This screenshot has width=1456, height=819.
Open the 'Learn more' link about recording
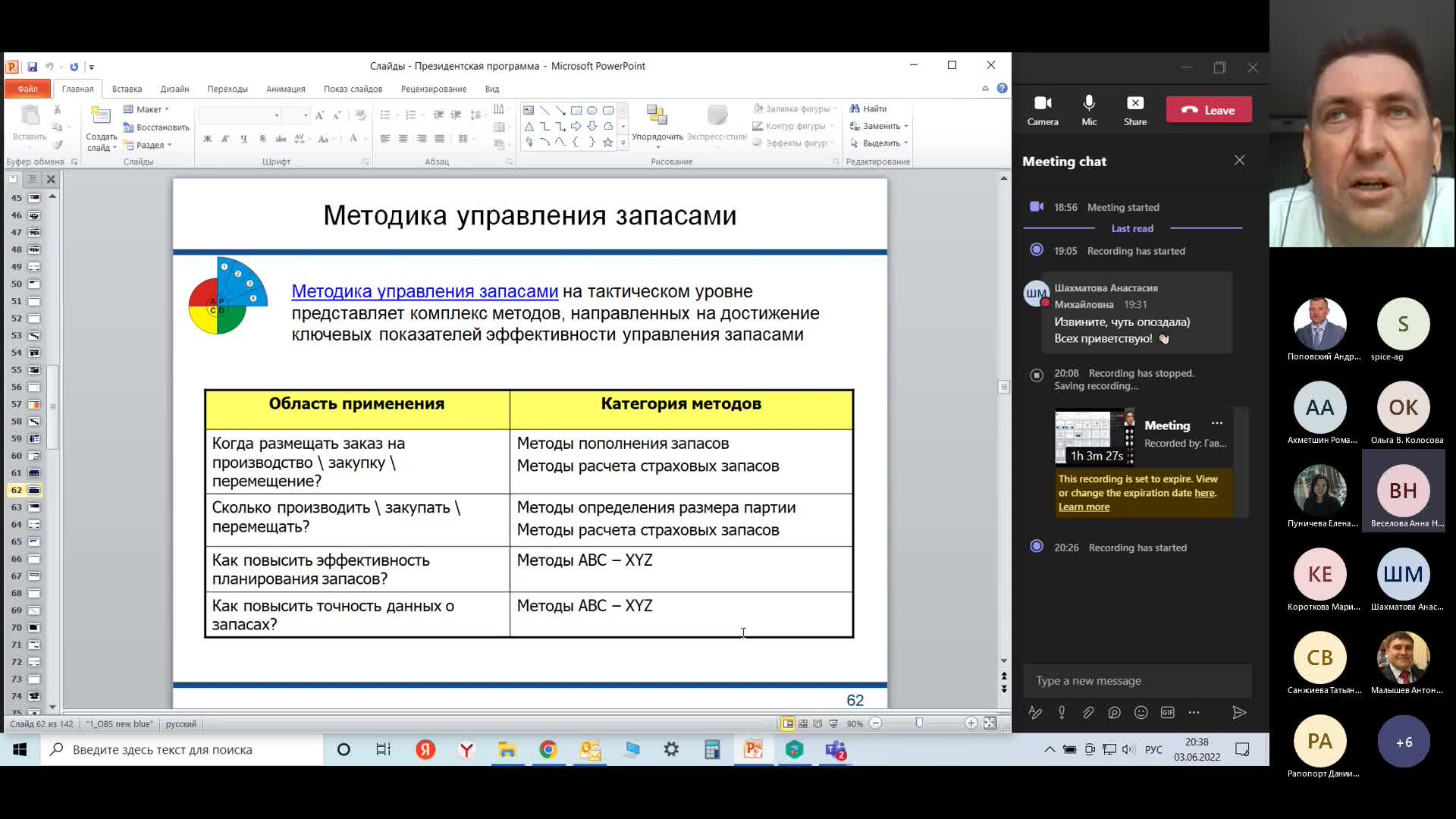pos(1084,507)
